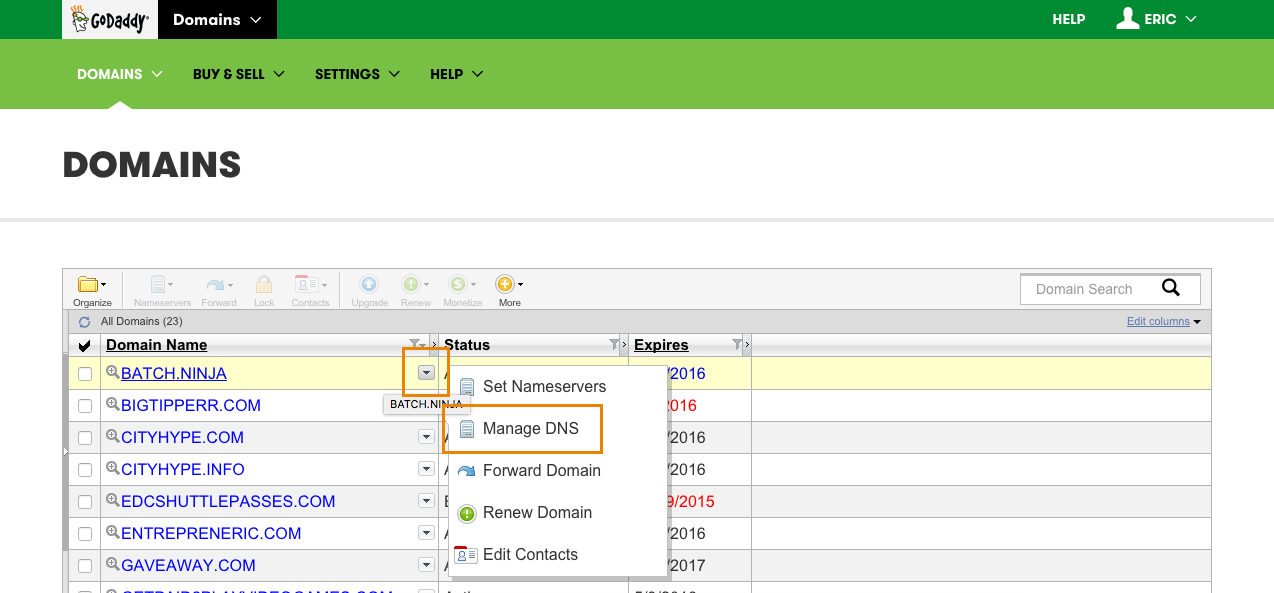1274x593 pixels.
Task: Open the BUY & SELL navigation menu
Action: tap(238, 74)
